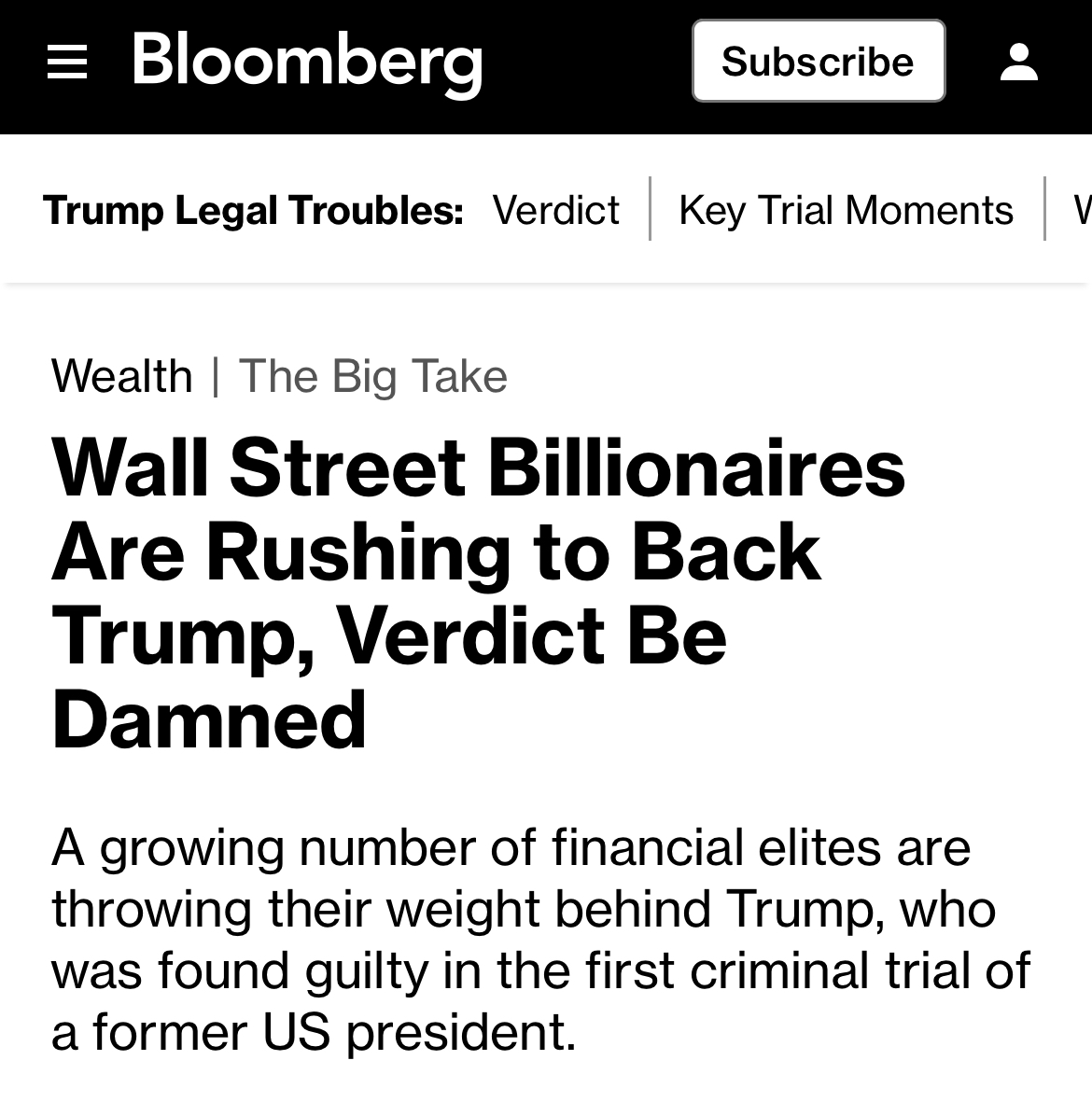Screen dimensions: 1092x1116
Task: Open the user account profile icon
Action: [x=1018, y=63]
